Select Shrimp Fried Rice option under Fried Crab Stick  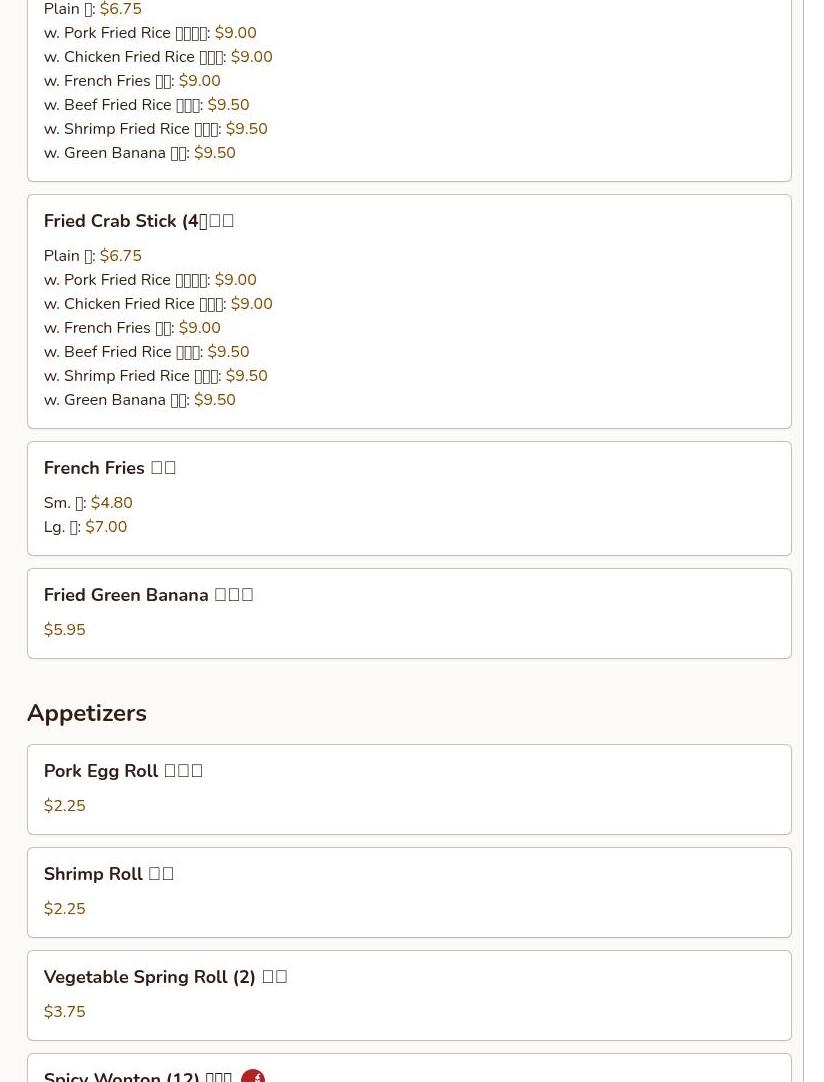(155, 376)
